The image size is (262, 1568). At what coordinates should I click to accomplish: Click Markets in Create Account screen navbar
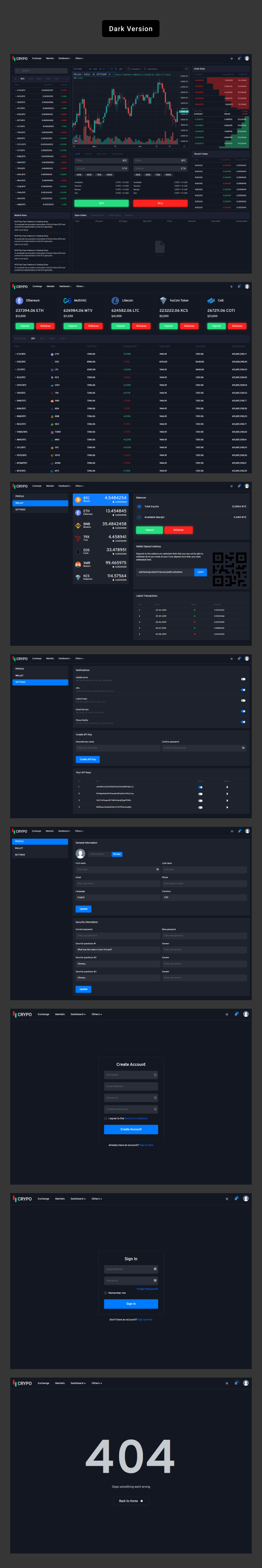(x=60, y=1015)
